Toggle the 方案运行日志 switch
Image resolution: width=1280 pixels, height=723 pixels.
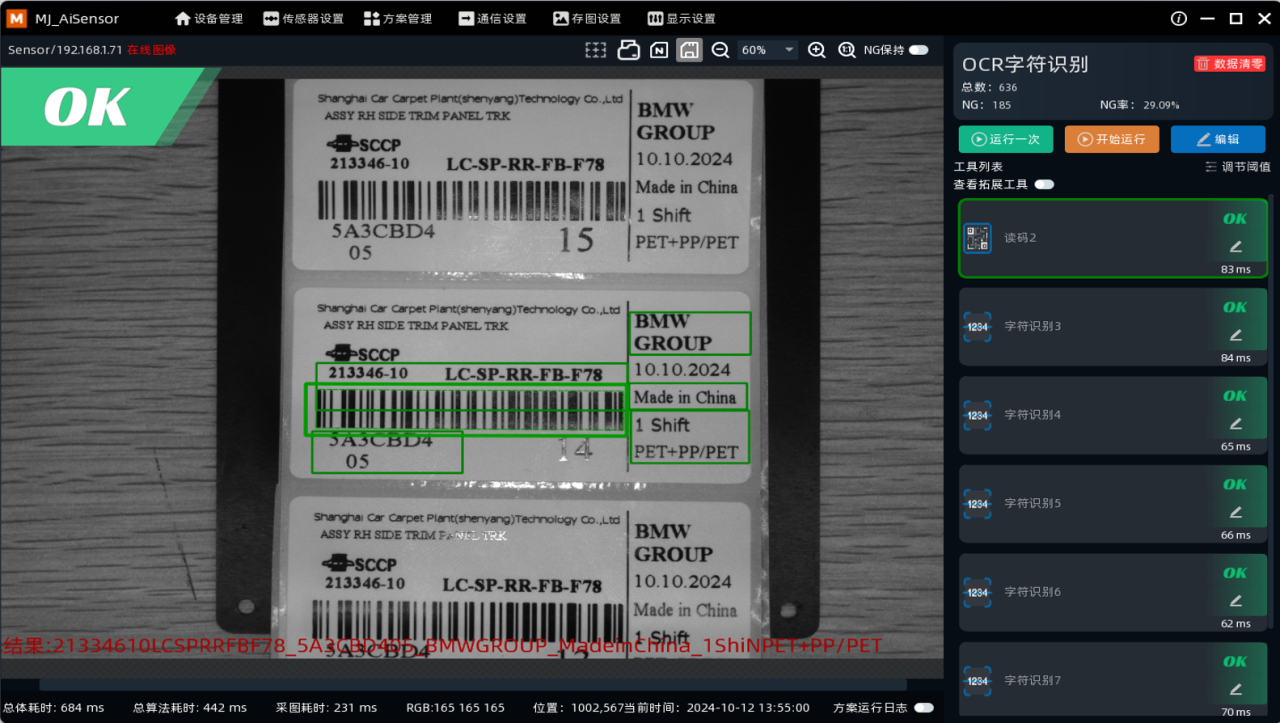pos(924,708)
